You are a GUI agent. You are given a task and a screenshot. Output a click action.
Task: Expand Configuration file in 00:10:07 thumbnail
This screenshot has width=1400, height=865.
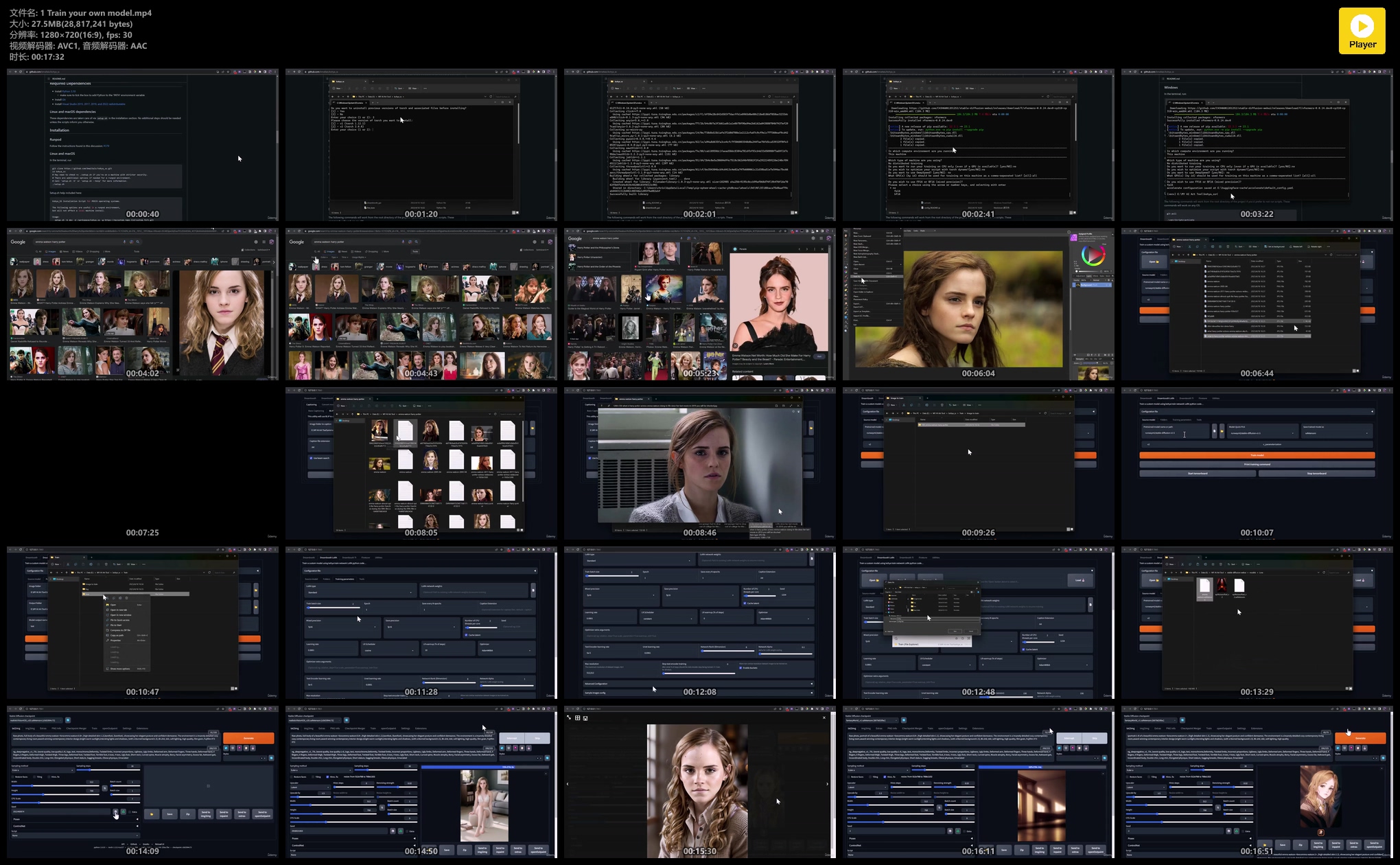point(1257,412)
